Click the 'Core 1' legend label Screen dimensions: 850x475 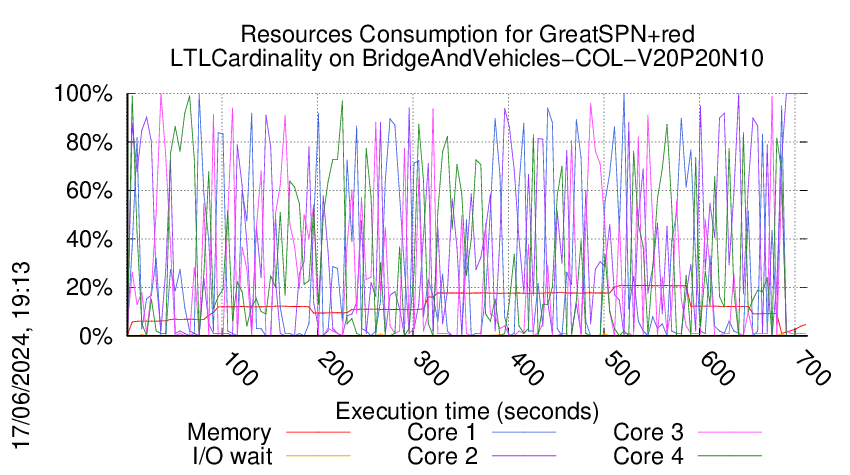pos(442,432)
